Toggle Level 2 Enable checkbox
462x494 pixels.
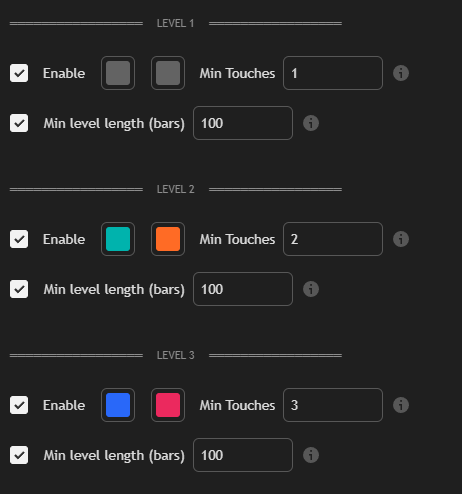point(19,239)
